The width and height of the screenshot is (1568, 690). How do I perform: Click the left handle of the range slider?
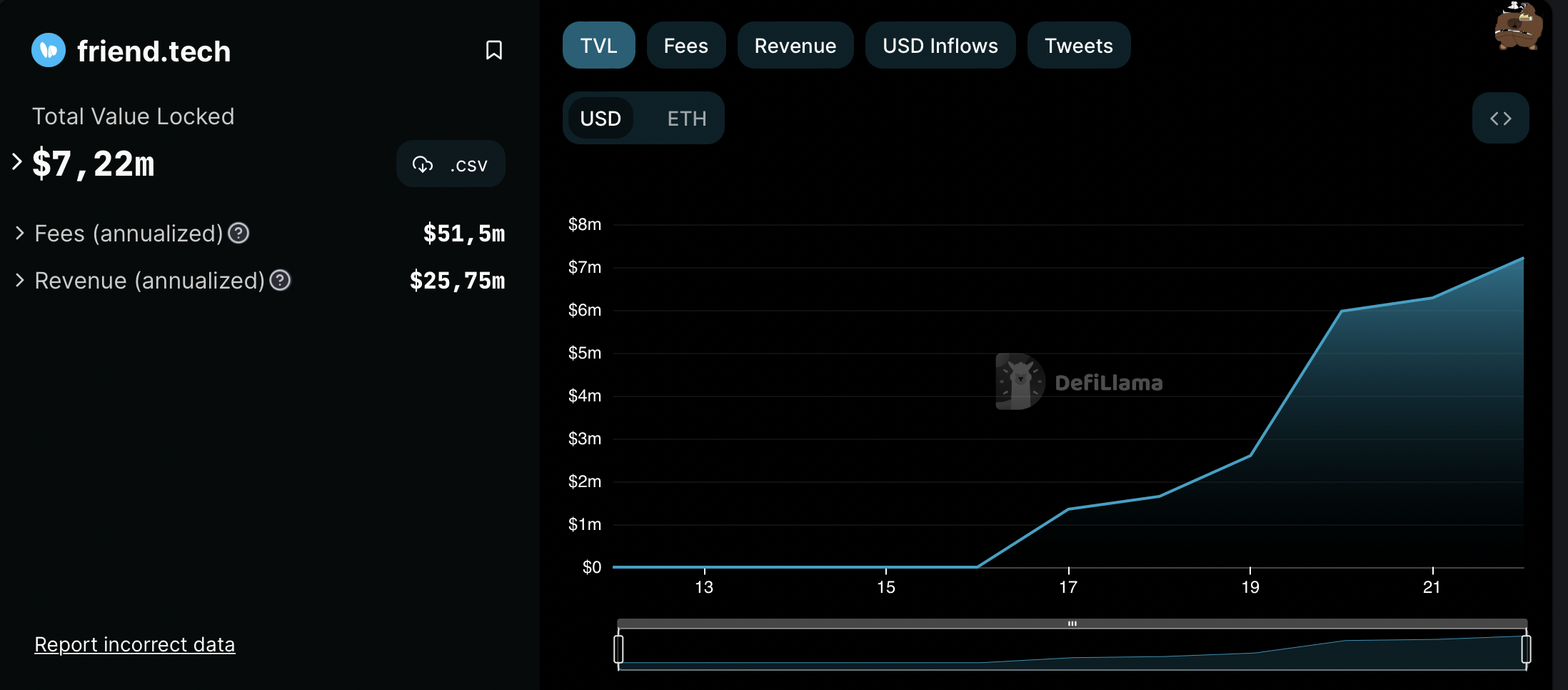(618, 649)
